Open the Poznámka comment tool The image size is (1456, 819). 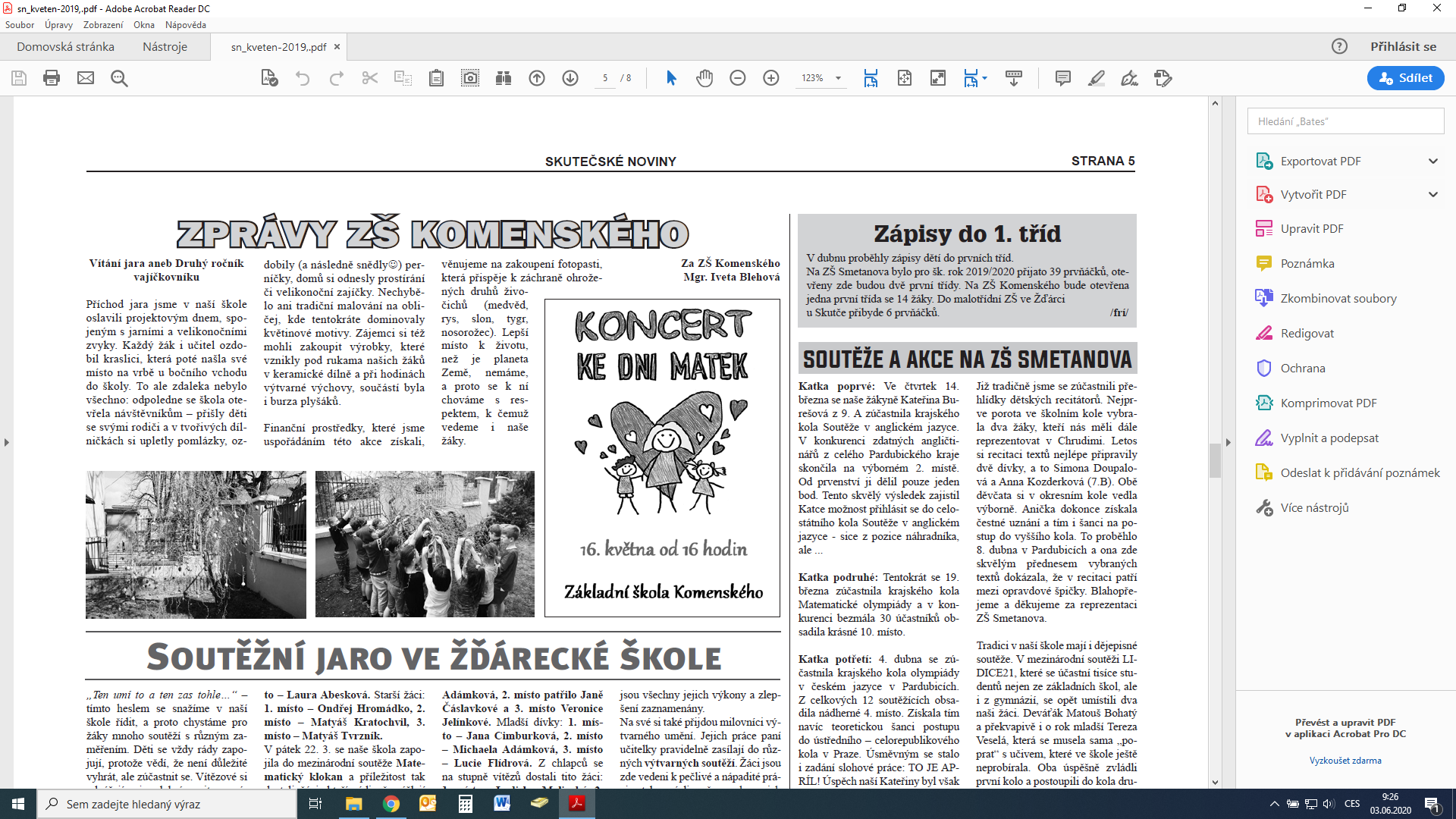pos(1307,263)
